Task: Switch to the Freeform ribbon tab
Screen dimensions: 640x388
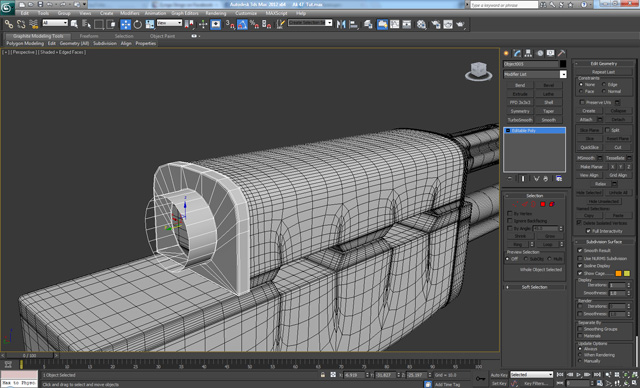Action: [x=89, y=36]
